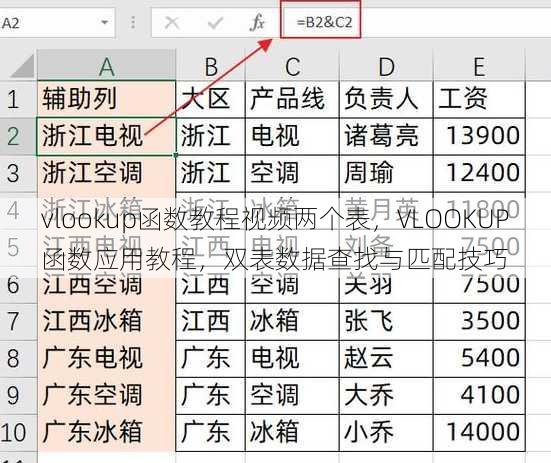Viewport: 551px width, 463px height.
Task: Click the header cell 负责人
Action: coord(386,99)
